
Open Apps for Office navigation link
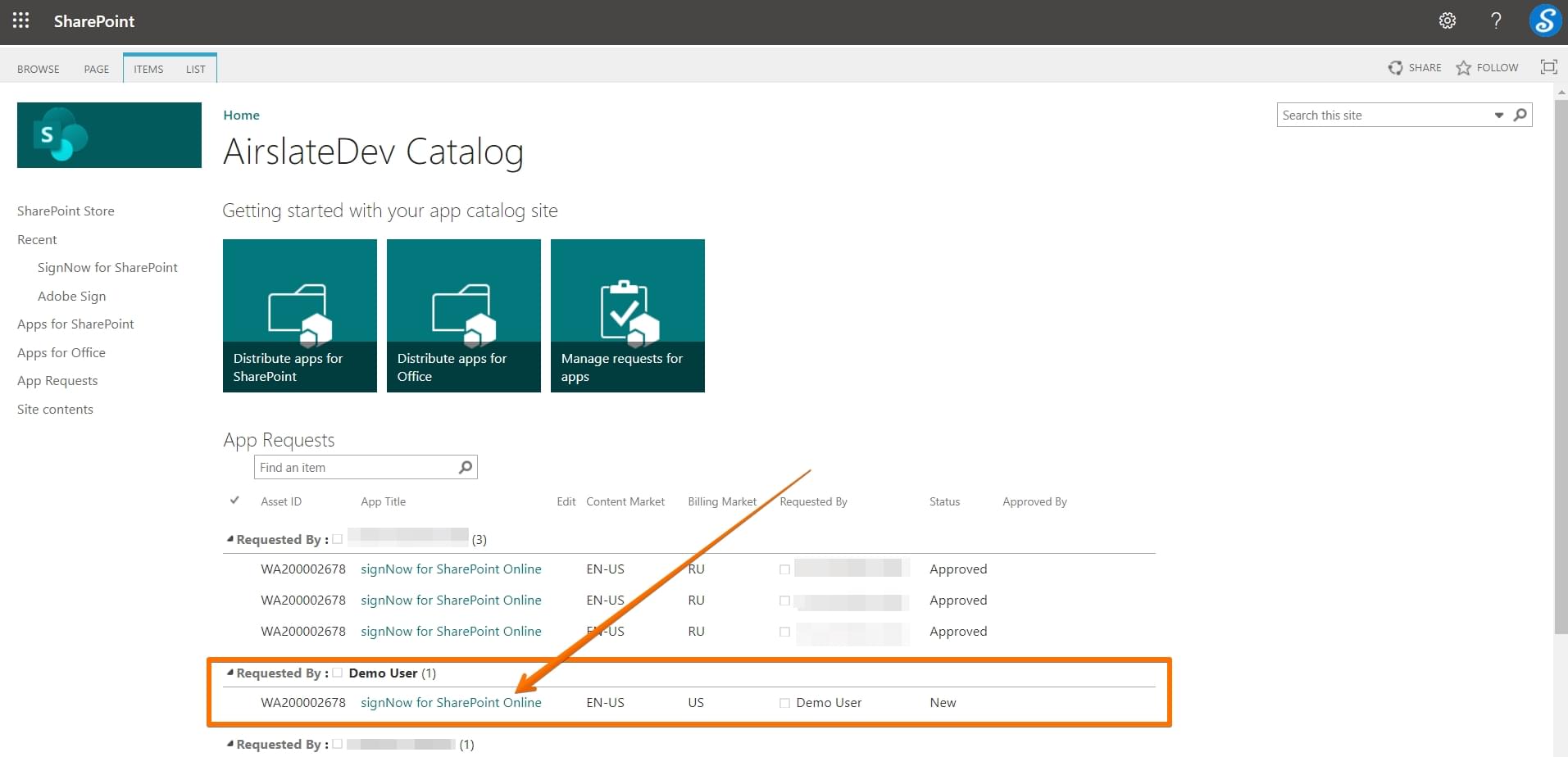[61, 353]
